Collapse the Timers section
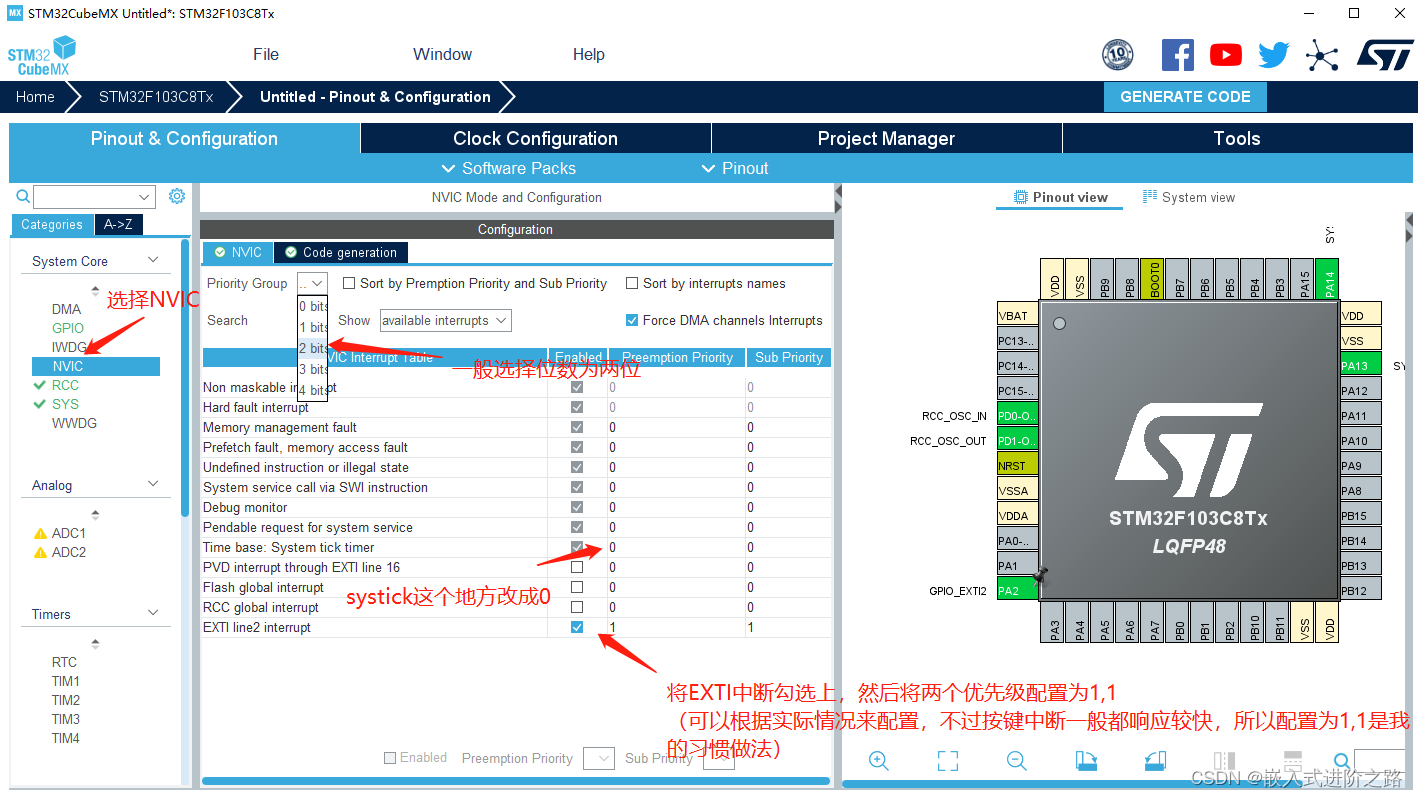This screenshot has width=1418, height=798. 153,613
